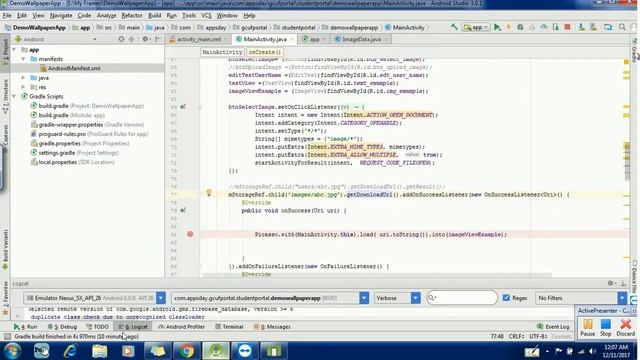The image size is (640, 360).
Task: Toggle the Build Variants side tool window
Action: [5, 249]
